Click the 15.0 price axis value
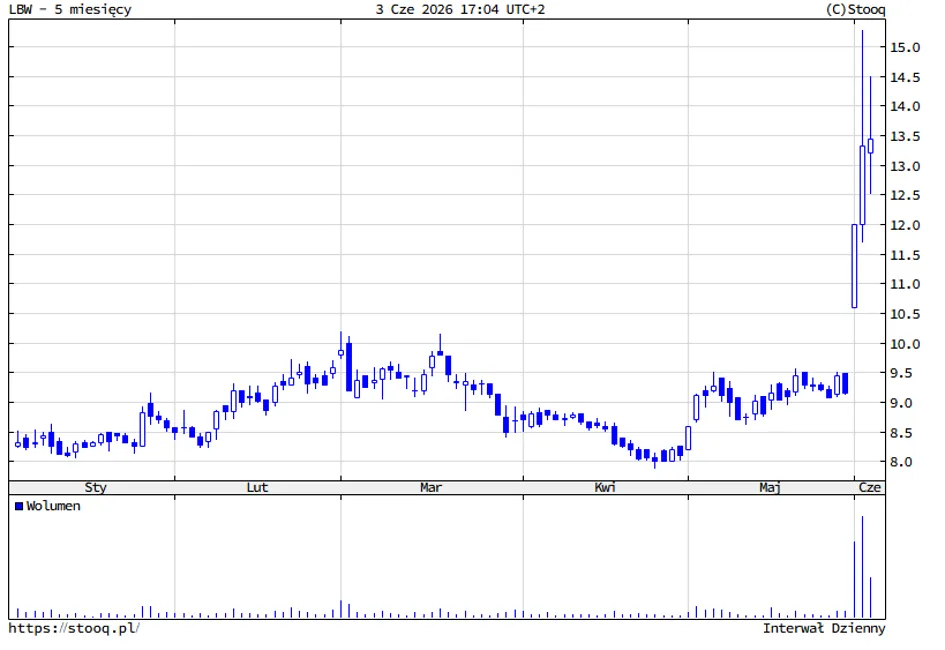This screenshot has width=945, height=650. click(905, 48)
